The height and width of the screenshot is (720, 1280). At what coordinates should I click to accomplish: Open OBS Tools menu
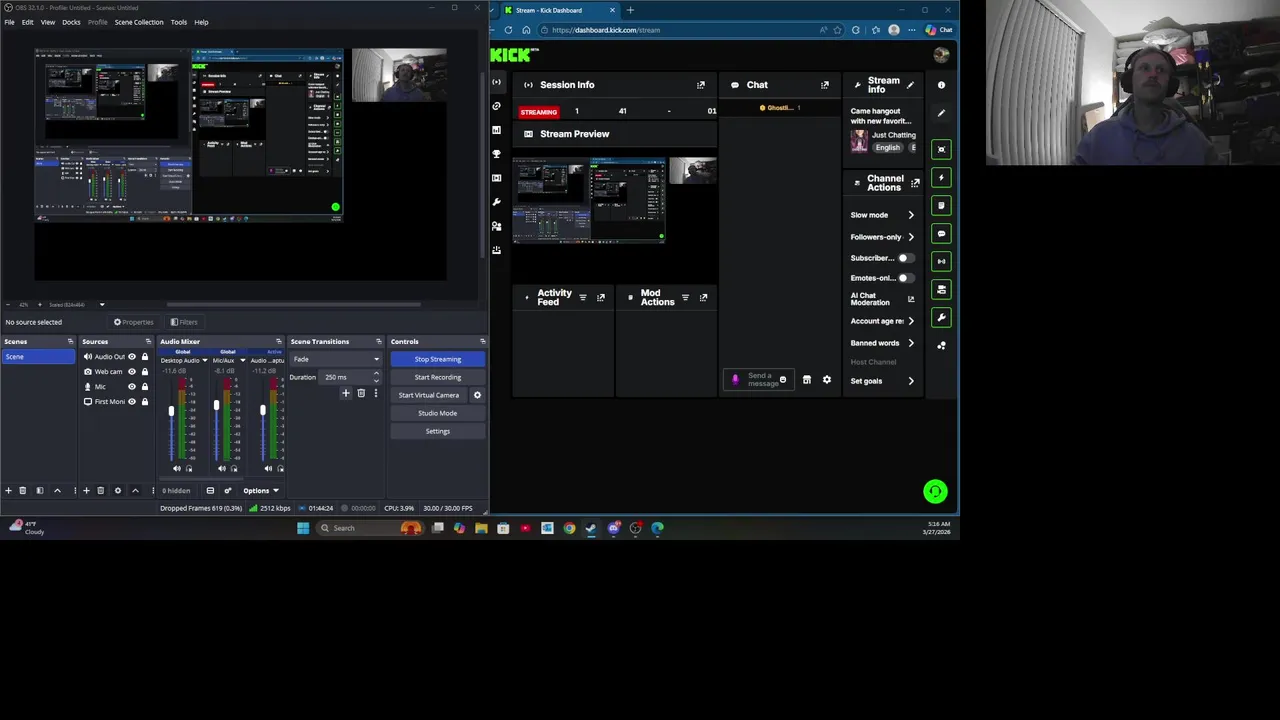[178, 22]
